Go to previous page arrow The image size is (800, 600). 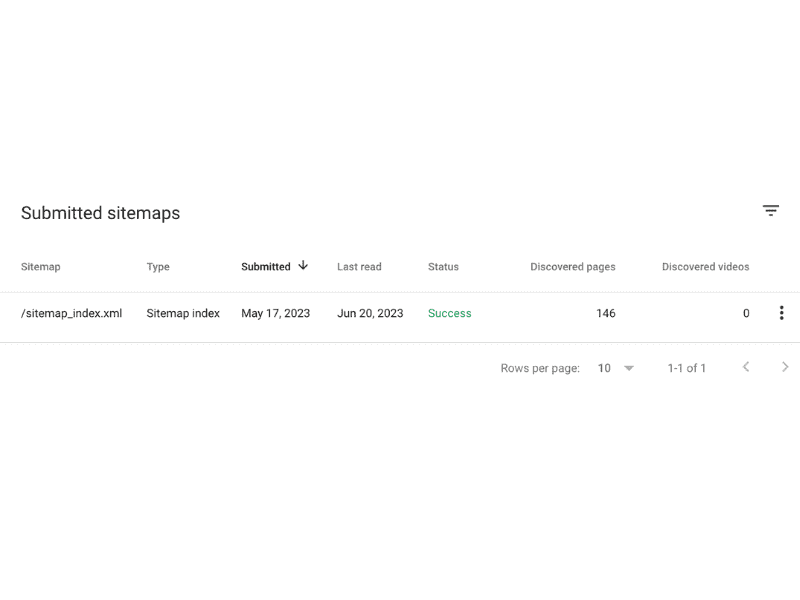coord(746,367)
